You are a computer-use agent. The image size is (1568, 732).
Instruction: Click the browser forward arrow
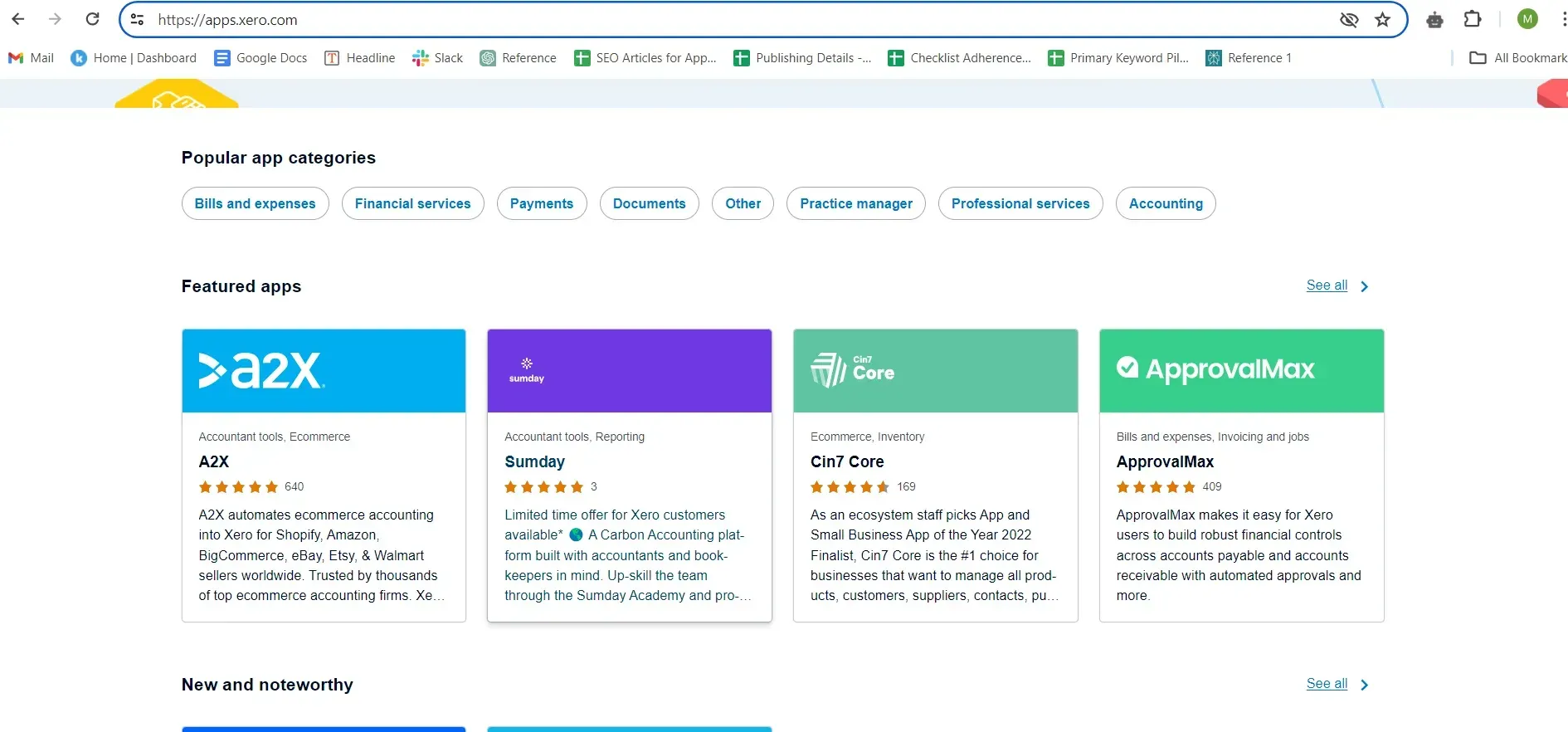tap(55, 19)
